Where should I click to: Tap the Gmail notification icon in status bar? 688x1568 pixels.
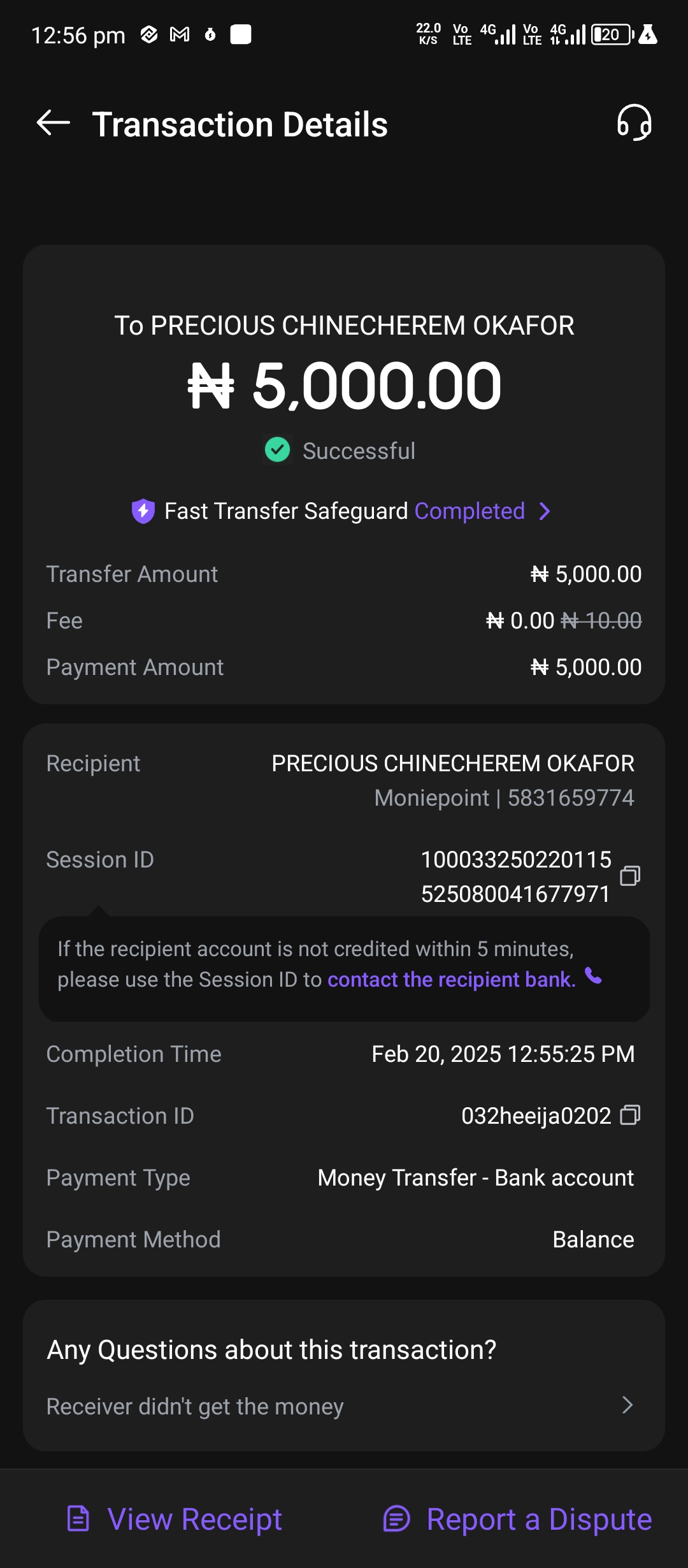pos(180,34)
